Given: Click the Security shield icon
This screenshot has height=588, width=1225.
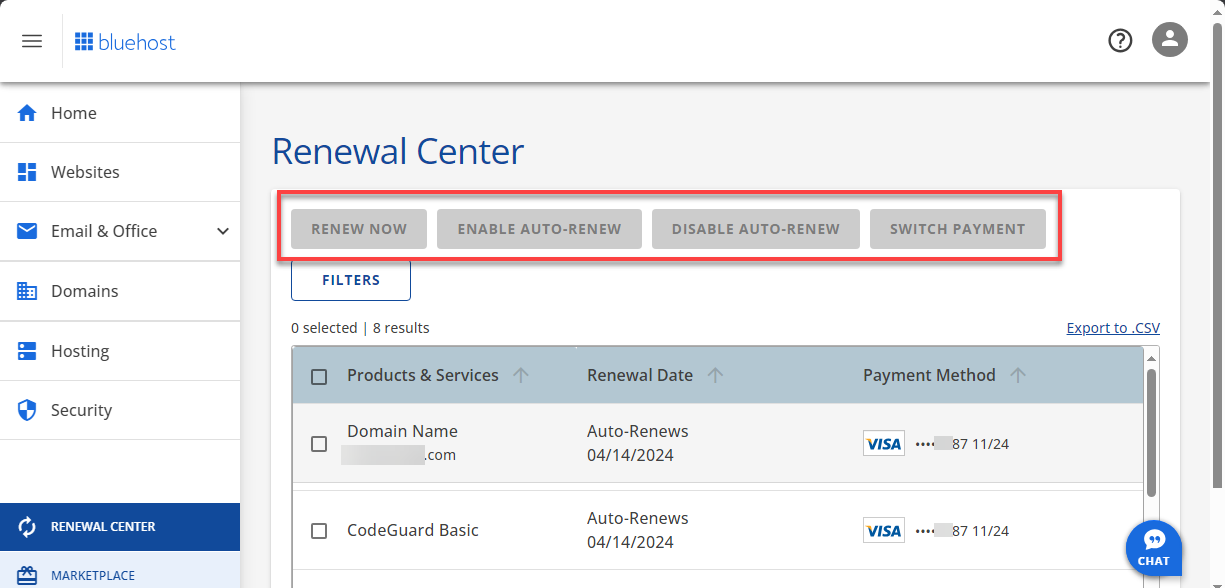Looking at the screenshot, I should 28,409.
